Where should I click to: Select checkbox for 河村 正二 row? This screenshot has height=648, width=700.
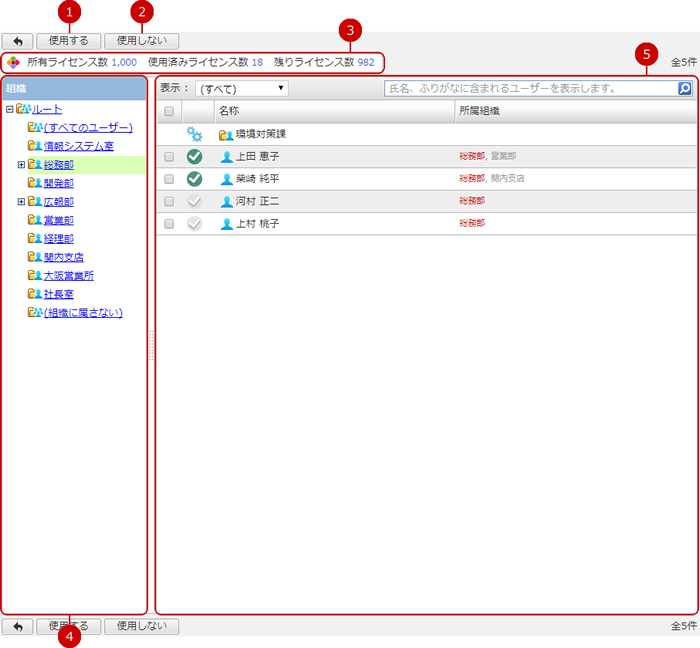pos(169,202)
